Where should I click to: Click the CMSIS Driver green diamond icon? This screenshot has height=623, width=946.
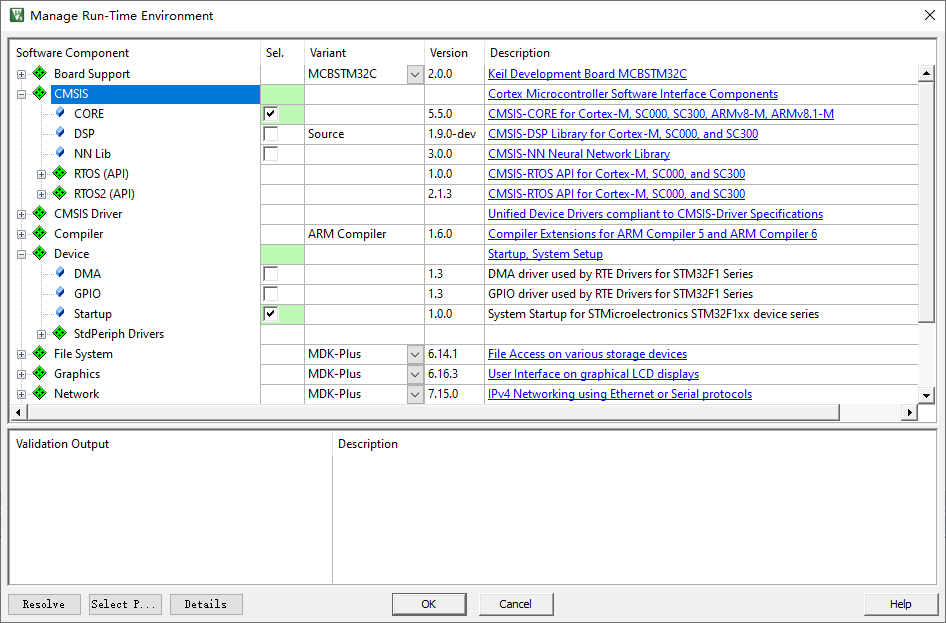click(x=40, y=213)
